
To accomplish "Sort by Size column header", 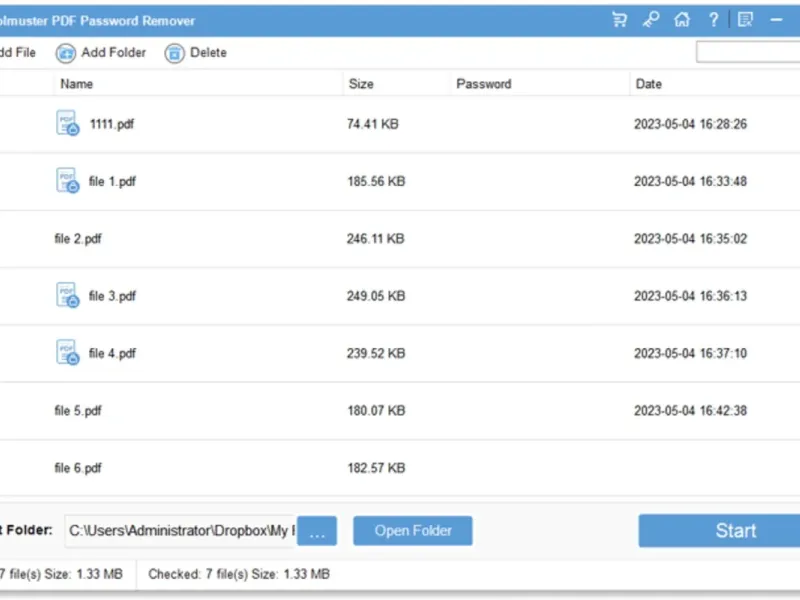I will (x=361, y=84).
